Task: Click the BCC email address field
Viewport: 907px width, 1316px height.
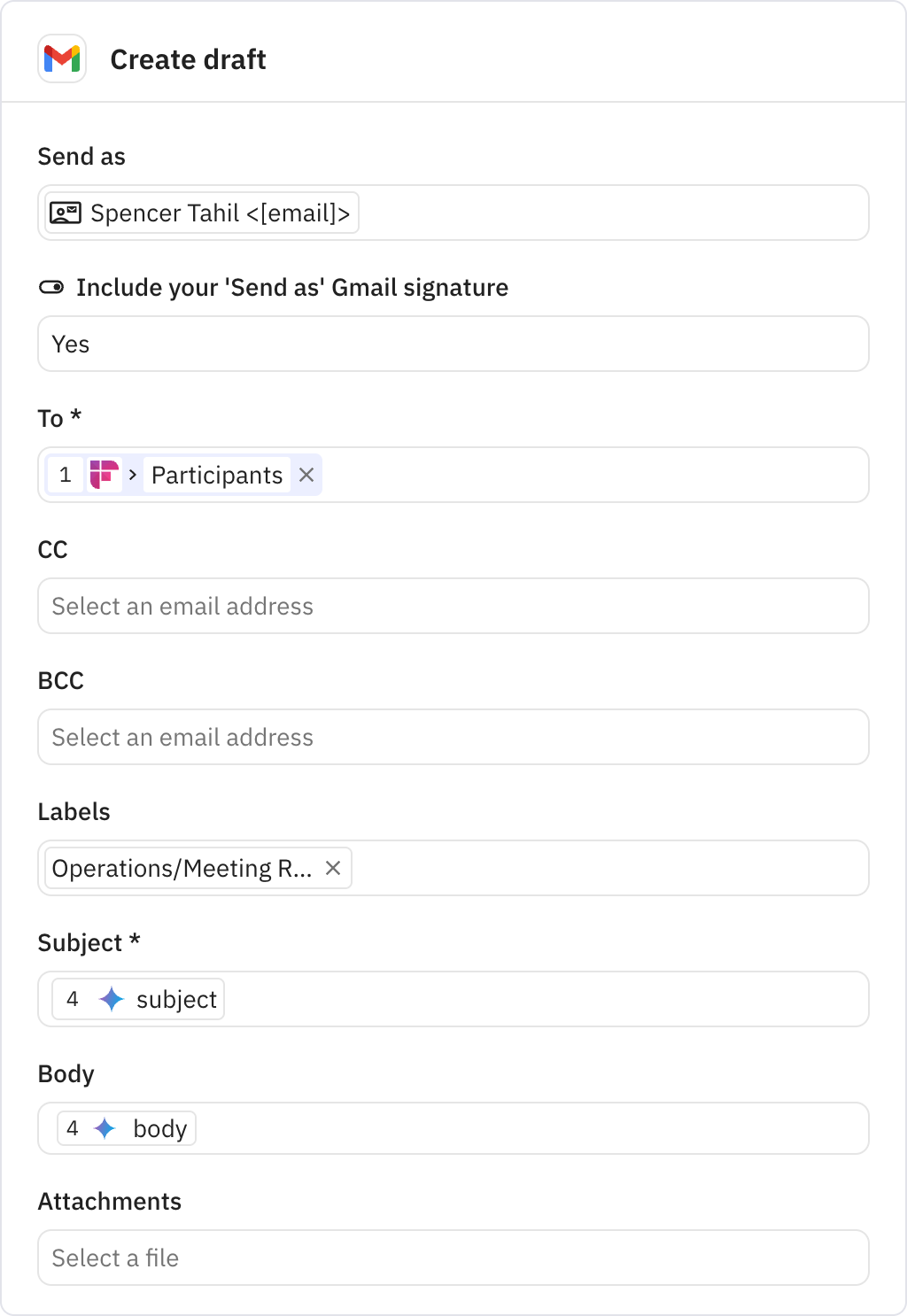Action: (453, 738)
